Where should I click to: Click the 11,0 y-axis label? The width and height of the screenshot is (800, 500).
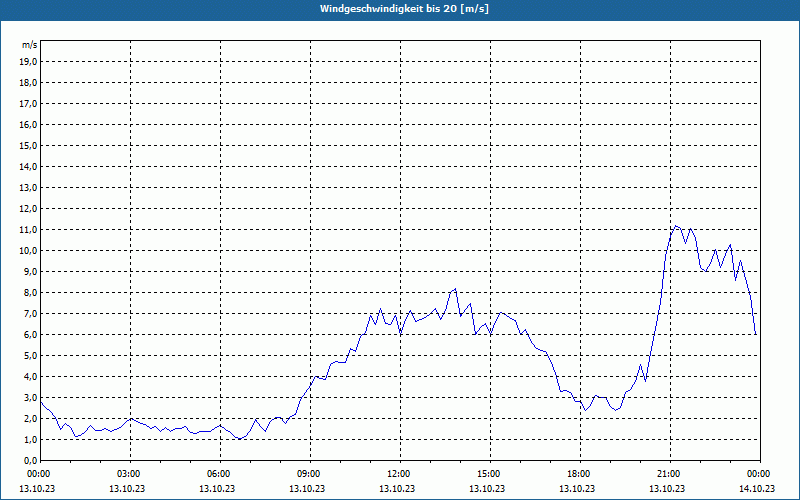pos(28,230)
